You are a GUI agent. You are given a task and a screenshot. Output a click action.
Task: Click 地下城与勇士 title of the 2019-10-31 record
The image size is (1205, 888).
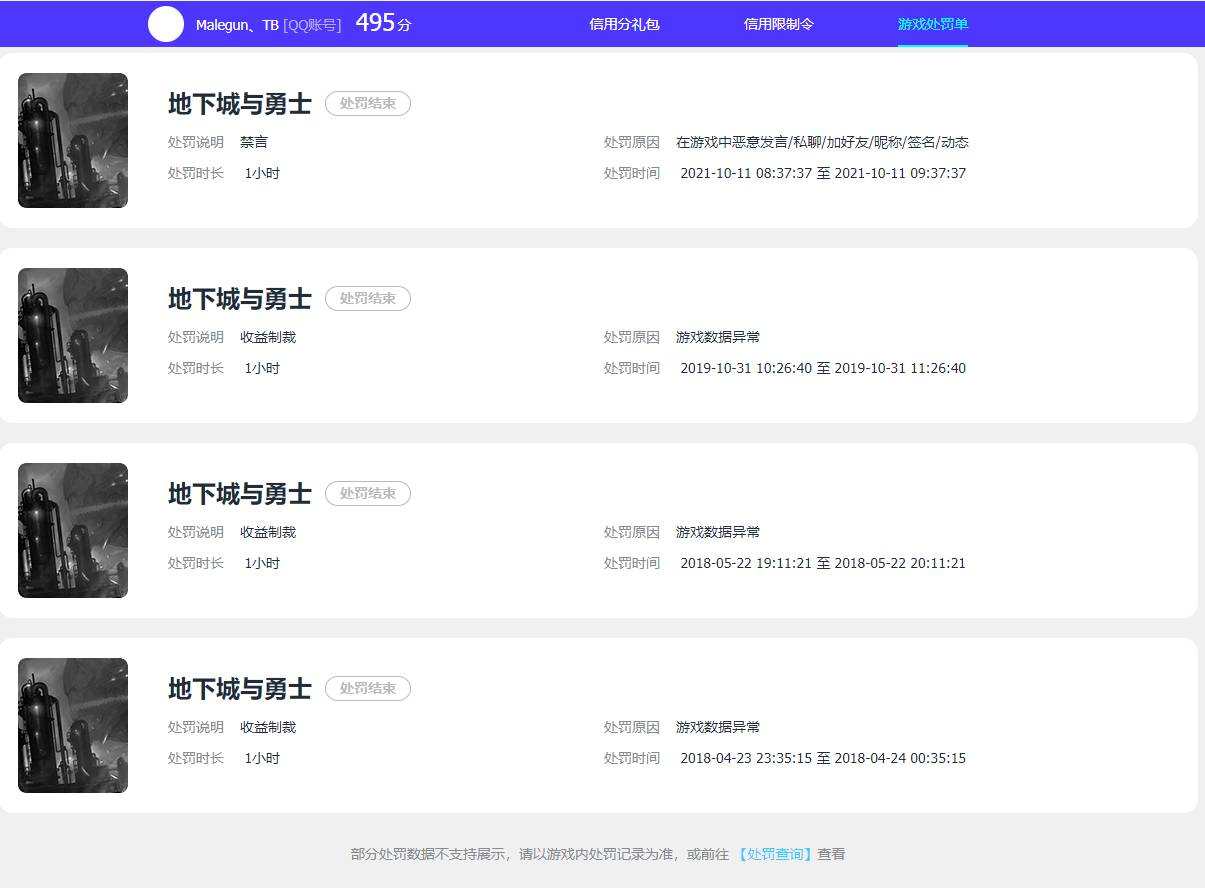pos(240,299)
